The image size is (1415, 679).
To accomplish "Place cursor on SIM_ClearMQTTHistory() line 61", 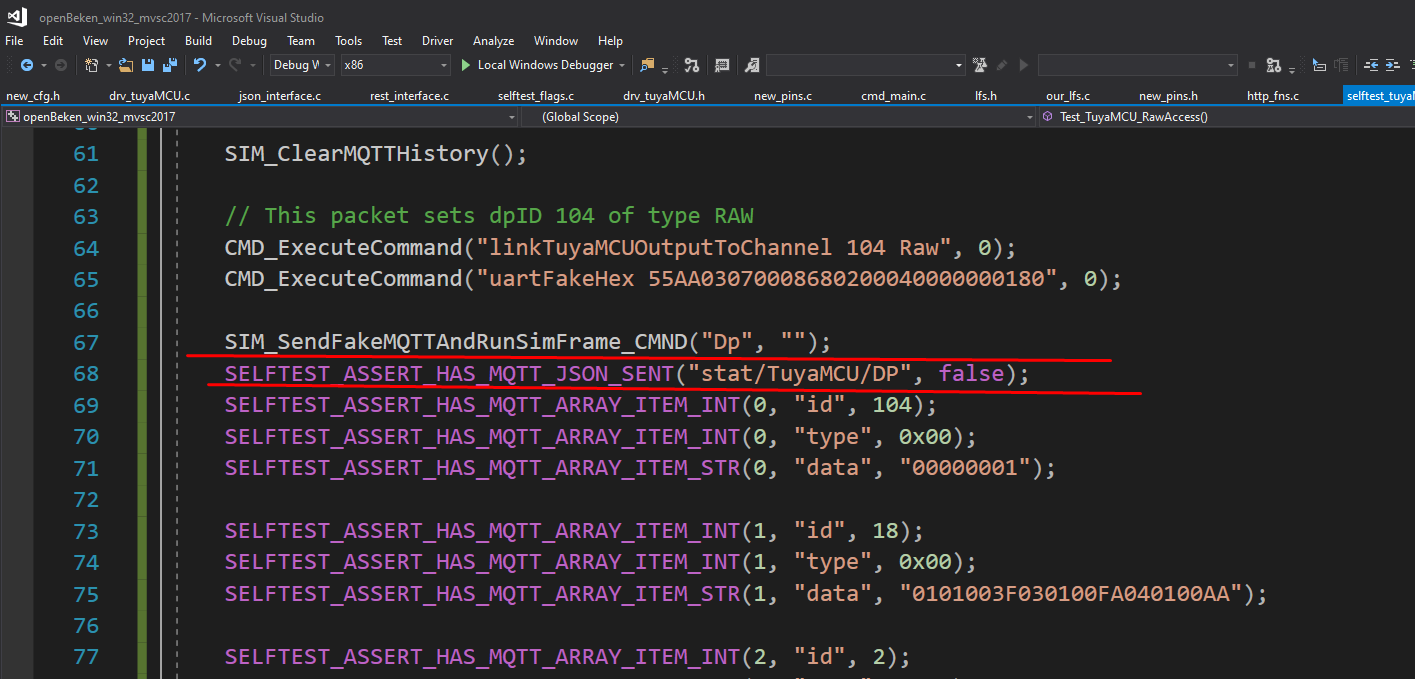I will click(x=375, y=154).
